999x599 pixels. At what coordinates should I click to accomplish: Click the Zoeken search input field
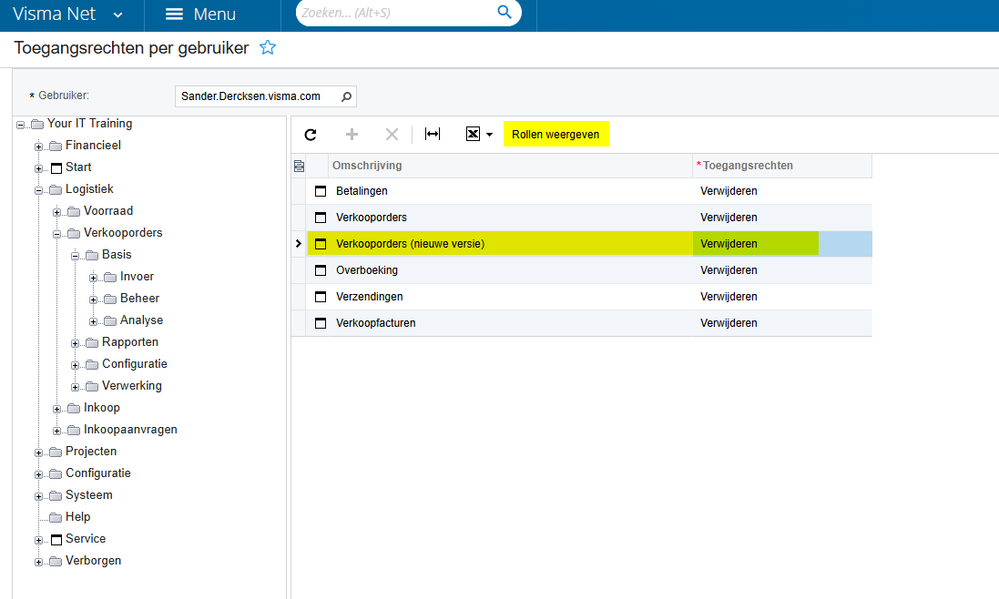pyautogui.click(x=395, y=13)
